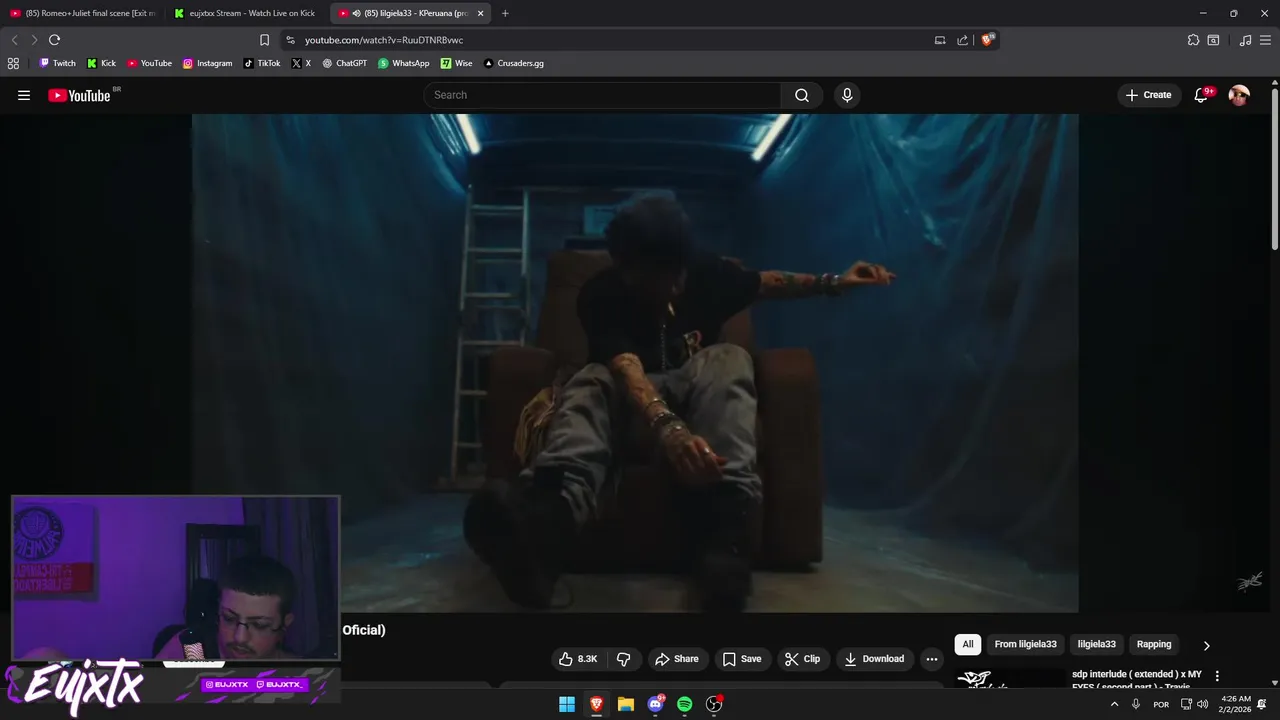Share this page from address bar

pos(962,40)
